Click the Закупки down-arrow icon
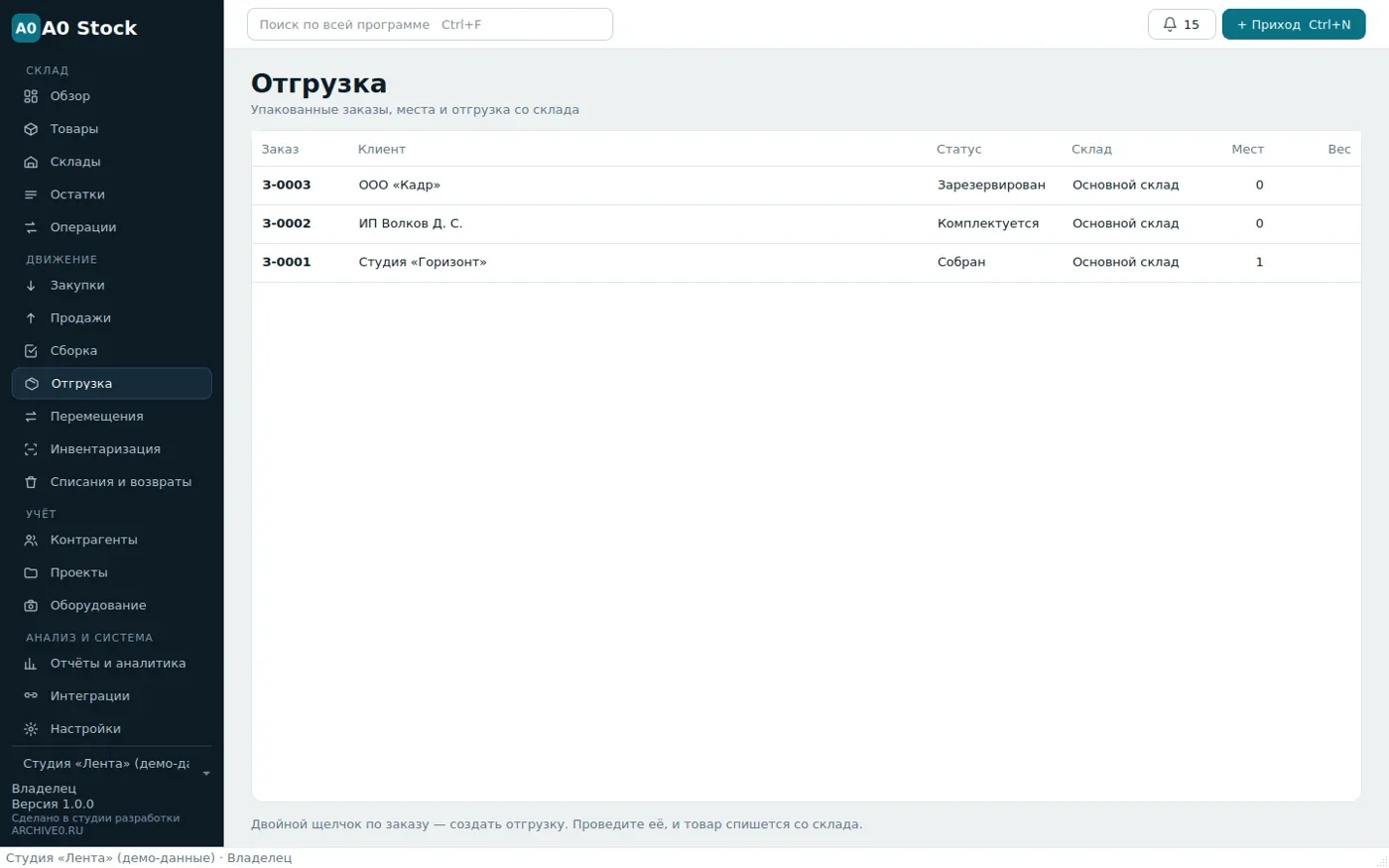 [31, 286]
